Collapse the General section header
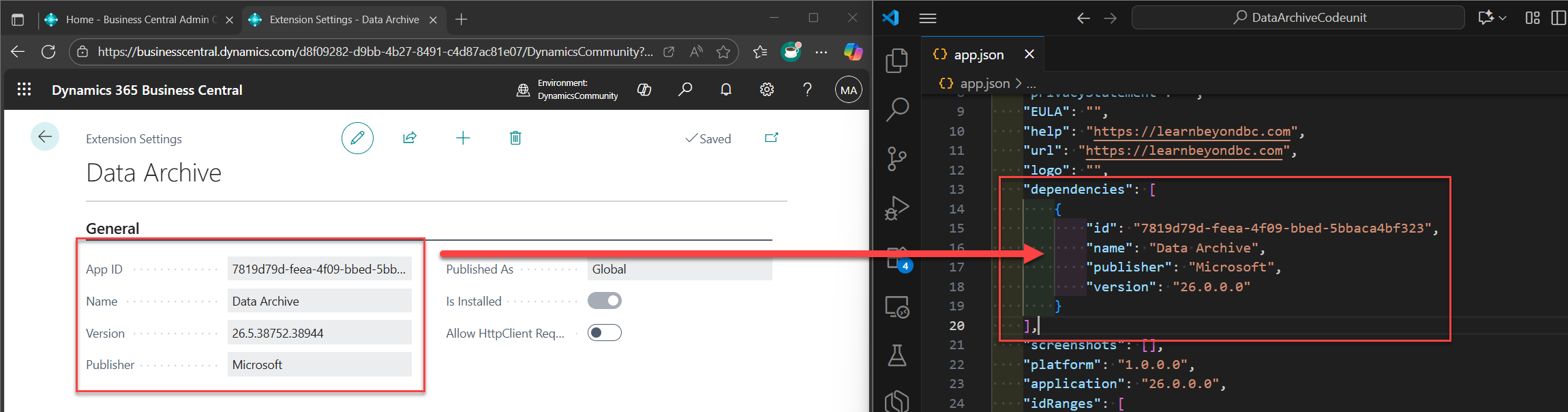Screen dimensions: 1568x412 click(x=112, y=229)
